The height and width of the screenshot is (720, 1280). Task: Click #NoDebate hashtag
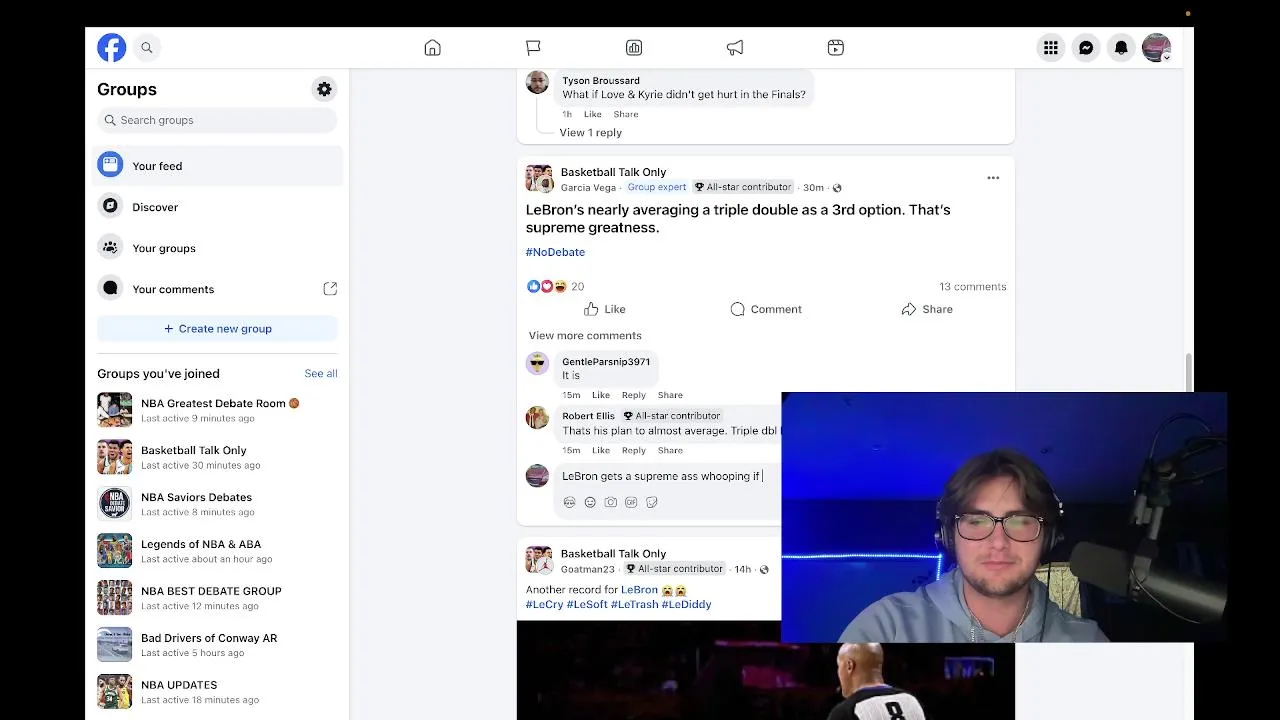coord(555,252)
